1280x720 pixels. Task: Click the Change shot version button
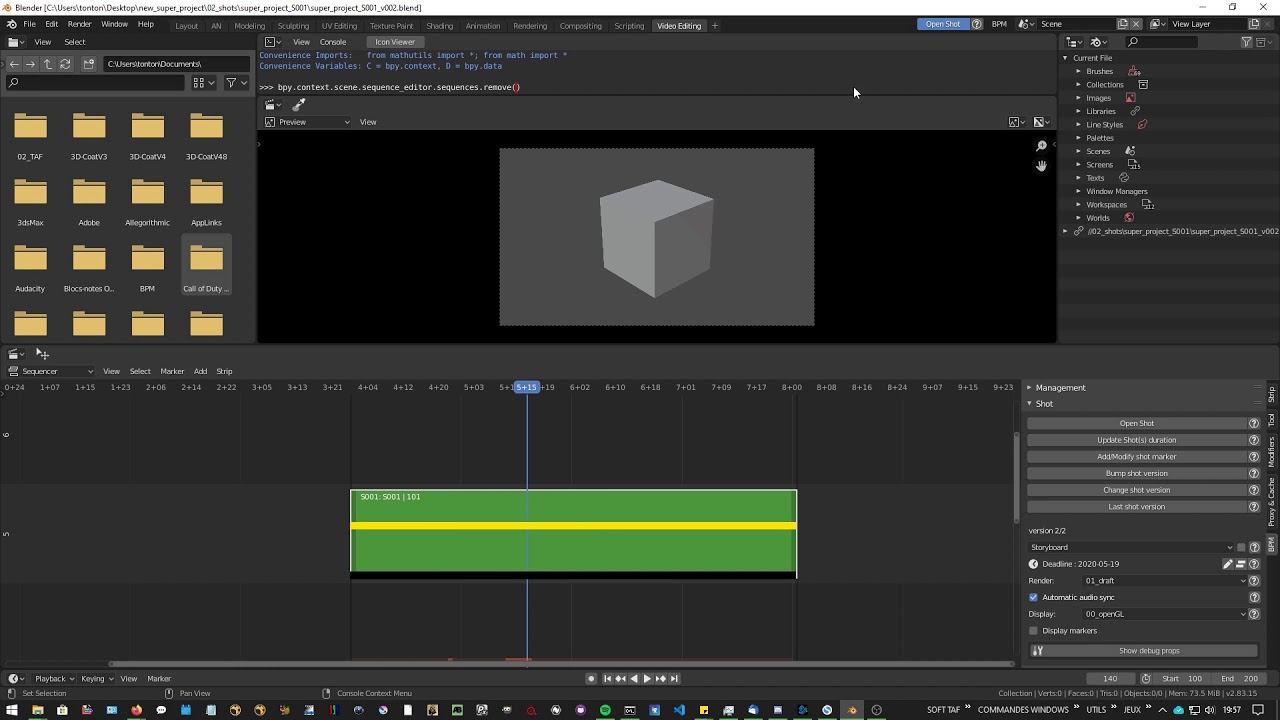pyautogui.click(x=1136, y=490)
